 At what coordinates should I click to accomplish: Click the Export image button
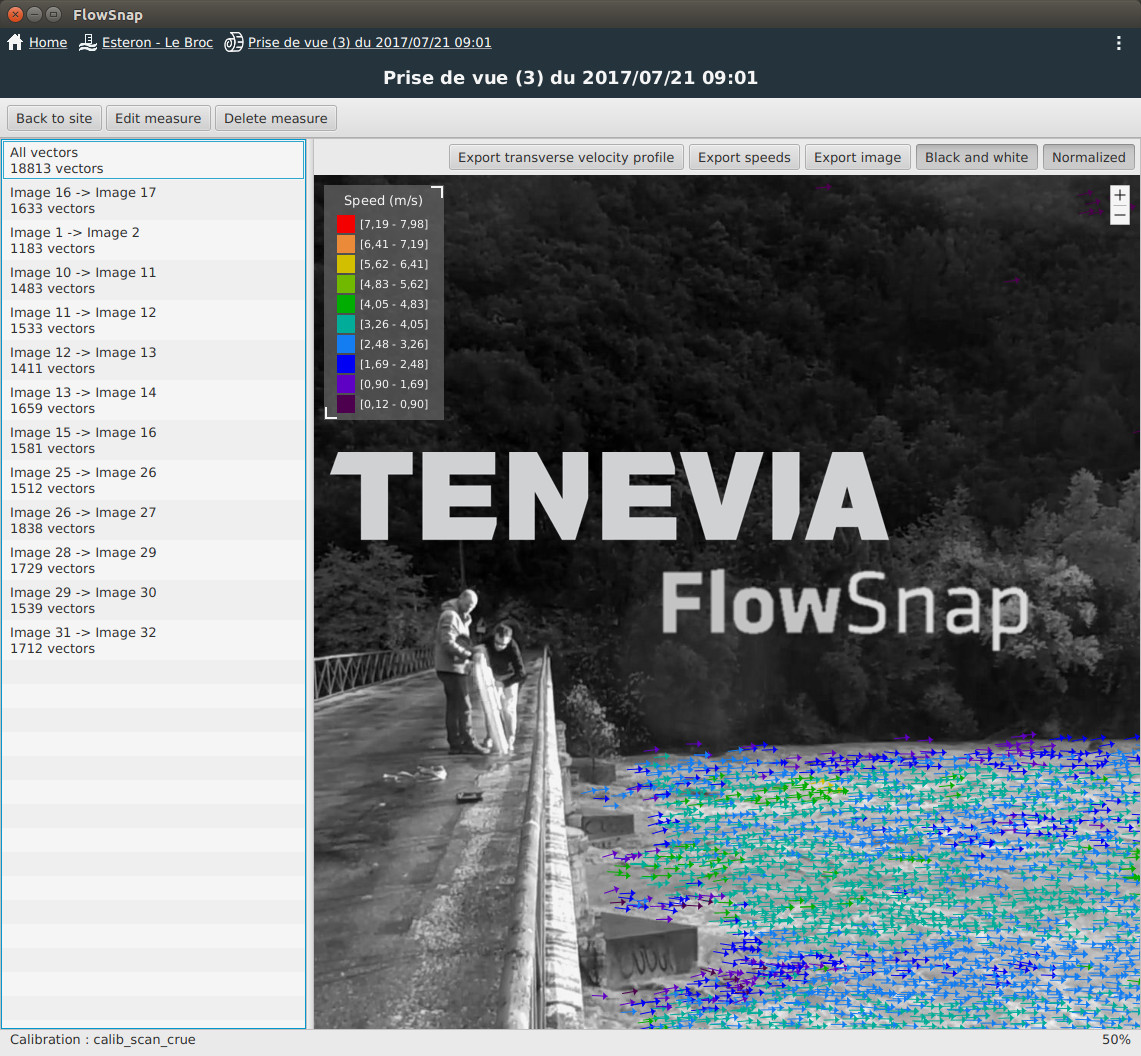tap(857, 157)
